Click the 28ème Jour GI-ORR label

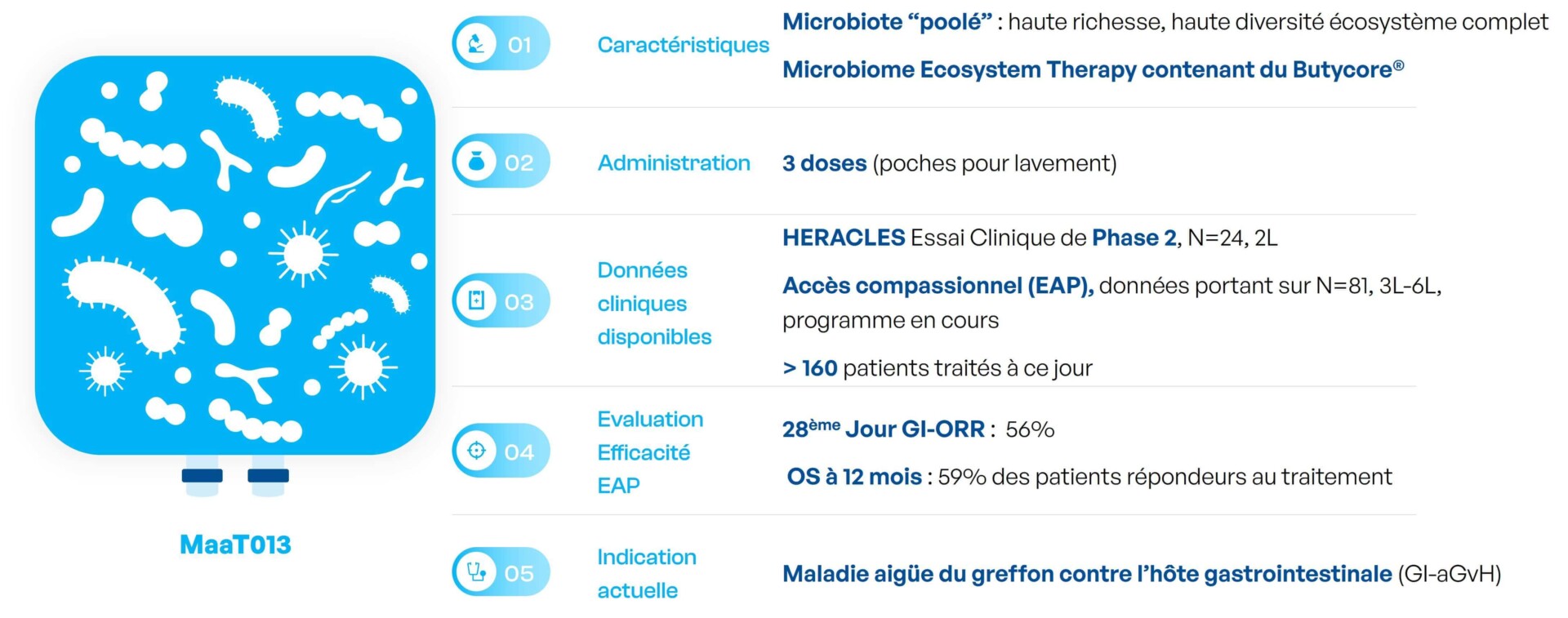(884, 429)
